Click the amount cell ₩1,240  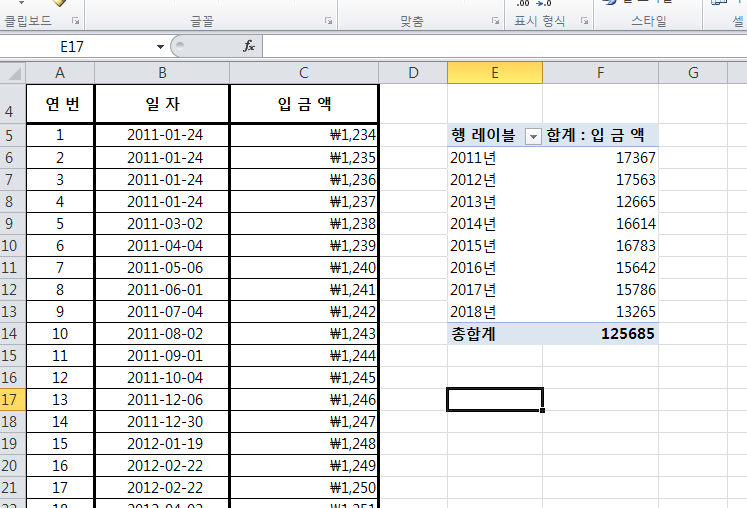click(x=304, y=267)
